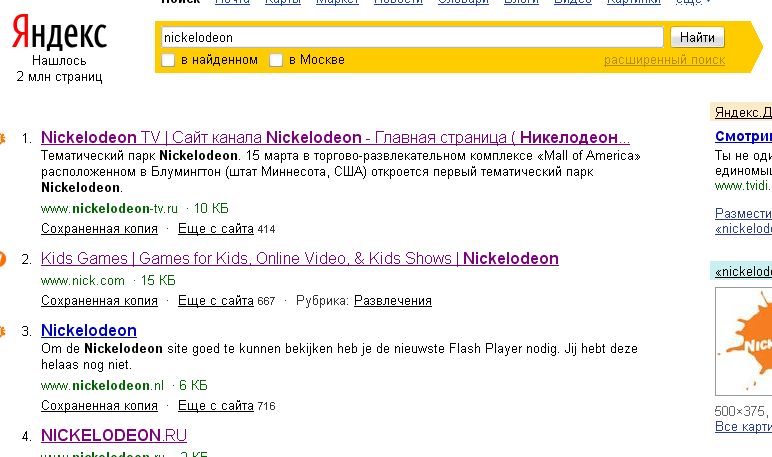
Task: Click the www.nickelodeon-tv.ru green URL
Action: pos(109,208)
